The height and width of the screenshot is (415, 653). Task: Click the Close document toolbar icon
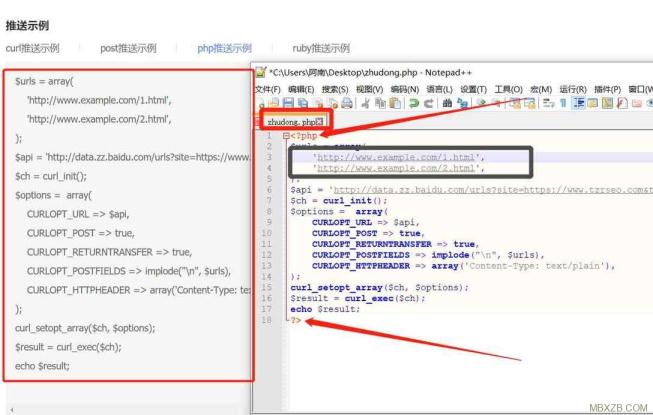click(x=318, y=103)
